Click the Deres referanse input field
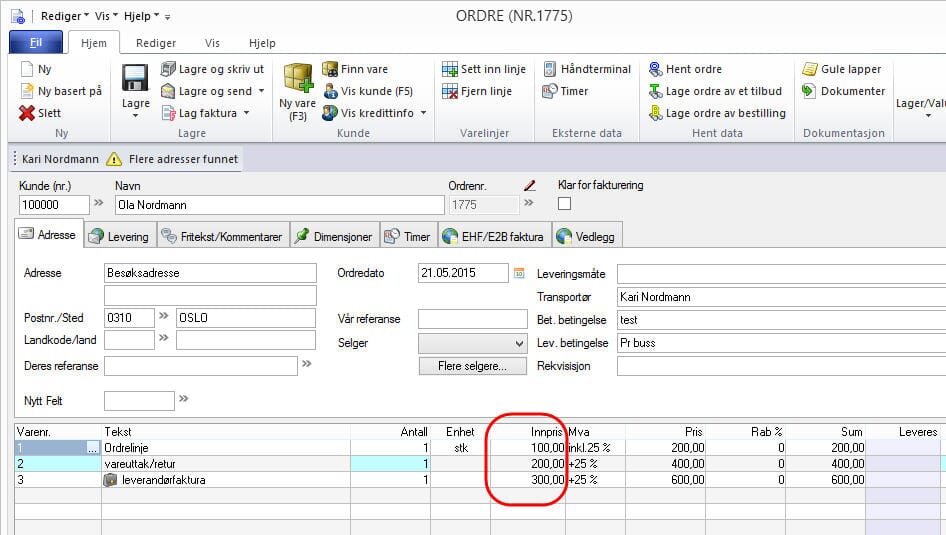This screenshot has height=535, width=946. click(x=200, y=366)
